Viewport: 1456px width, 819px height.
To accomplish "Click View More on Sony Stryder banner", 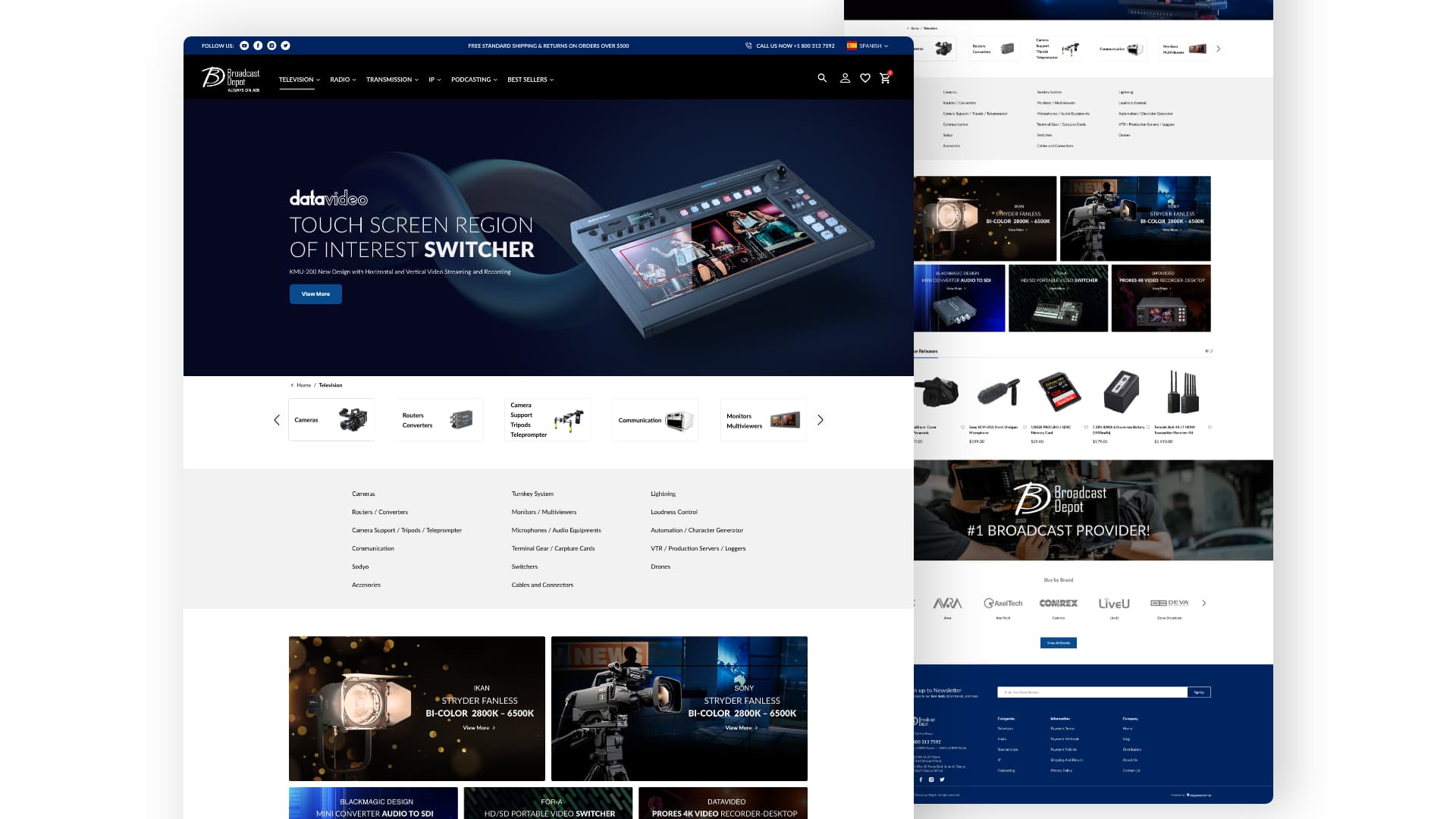I will click(x=742, y=728).
